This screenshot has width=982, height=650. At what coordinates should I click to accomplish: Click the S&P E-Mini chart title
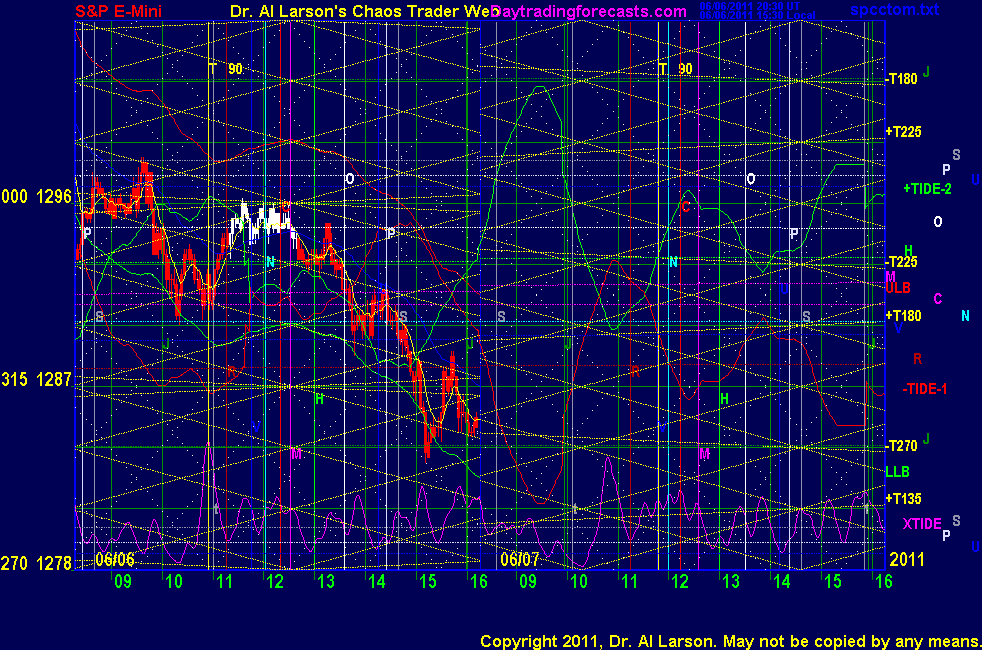[119, 11]
